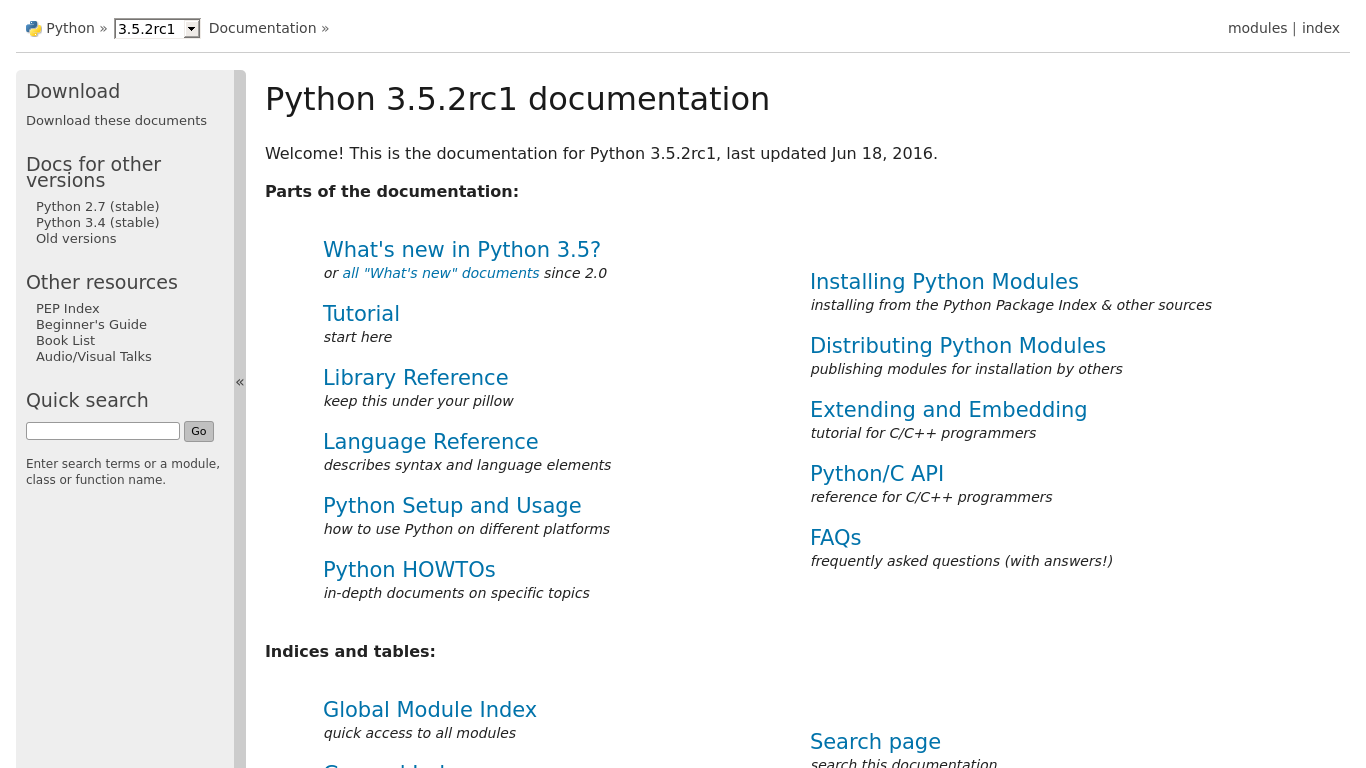Click the Python logo icon
Image resolution: width=1366 pixels, height=768 pixels.
click(34, 28)
